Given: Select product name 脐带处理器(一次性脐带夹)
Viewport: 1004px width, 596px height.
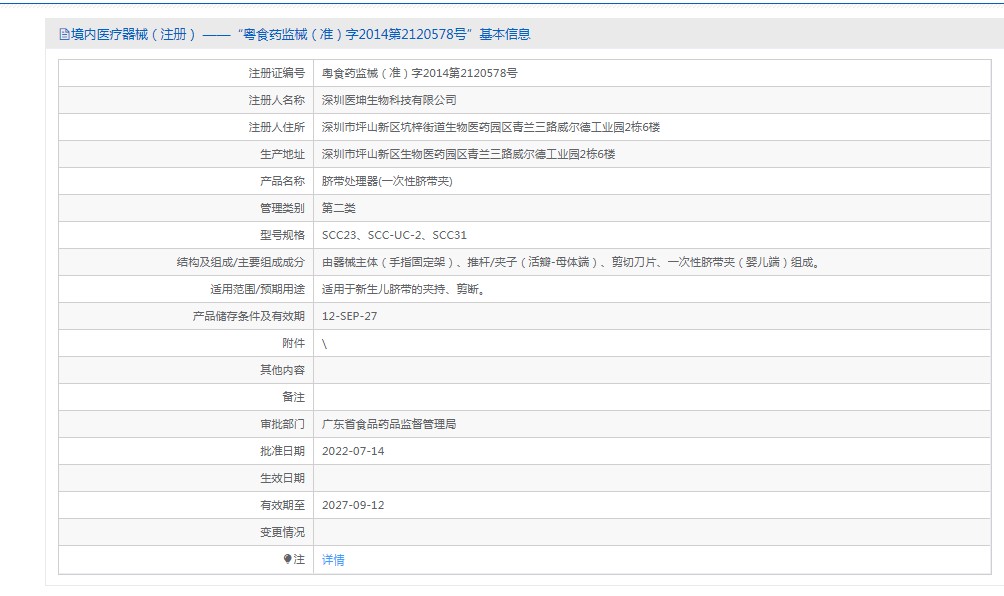Looking at the screenshot, I should point(387,181).
